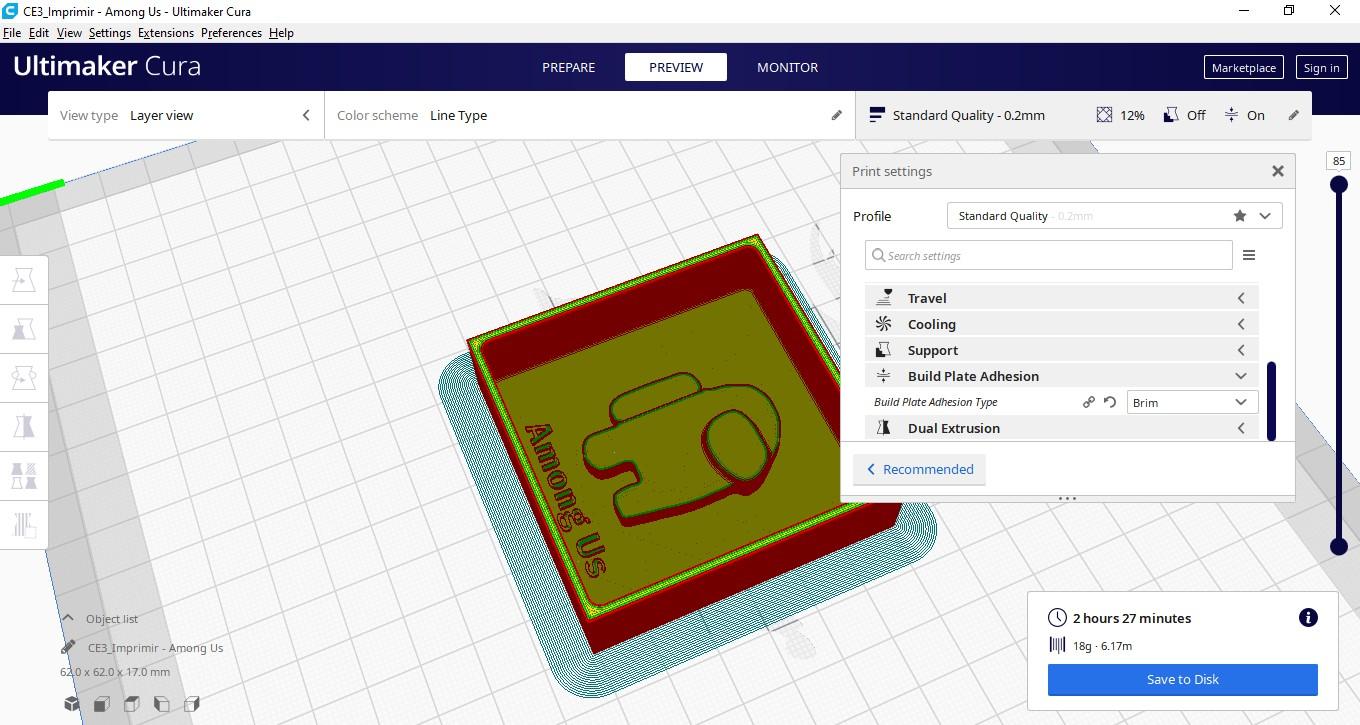
Task: Open the Color scheme Line Type selector
Action: pyautogui.click(x=590, y=115)
